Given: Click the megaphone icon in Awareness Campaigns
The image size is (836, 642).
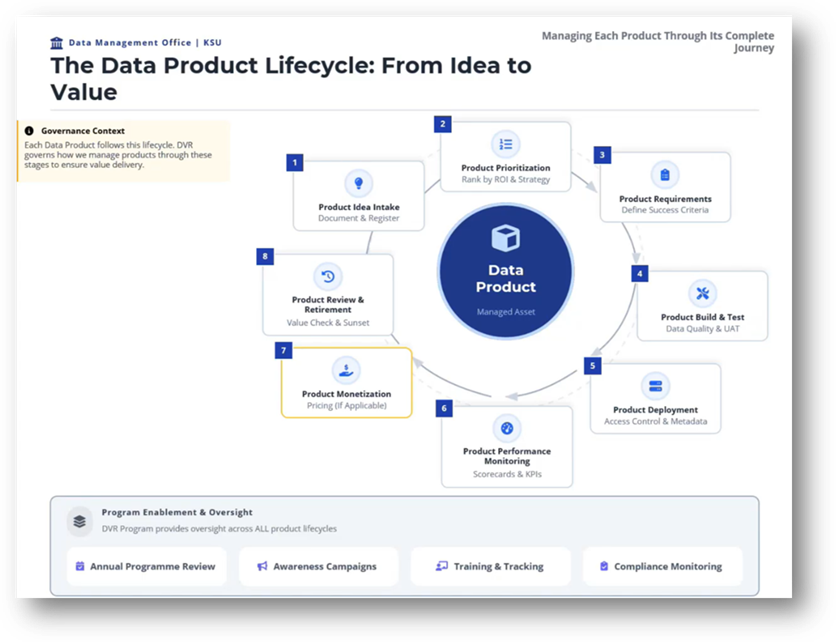Looking at the screenshot, I should 262,566.
